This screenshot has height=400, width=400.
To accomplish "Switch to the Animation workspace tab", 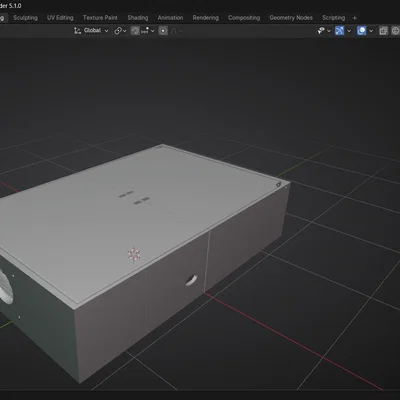I will pyautogui.click(x=170, y=18).
